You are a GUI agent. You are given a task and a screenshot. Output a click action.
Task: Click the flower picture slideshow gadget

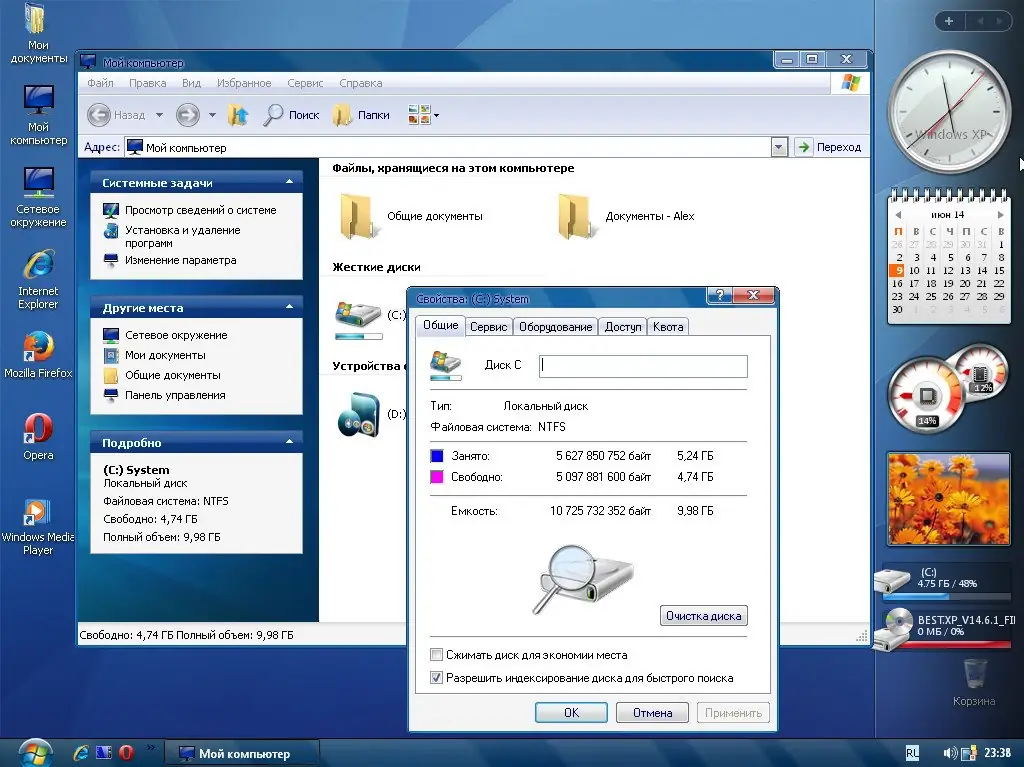pos(948,498)
